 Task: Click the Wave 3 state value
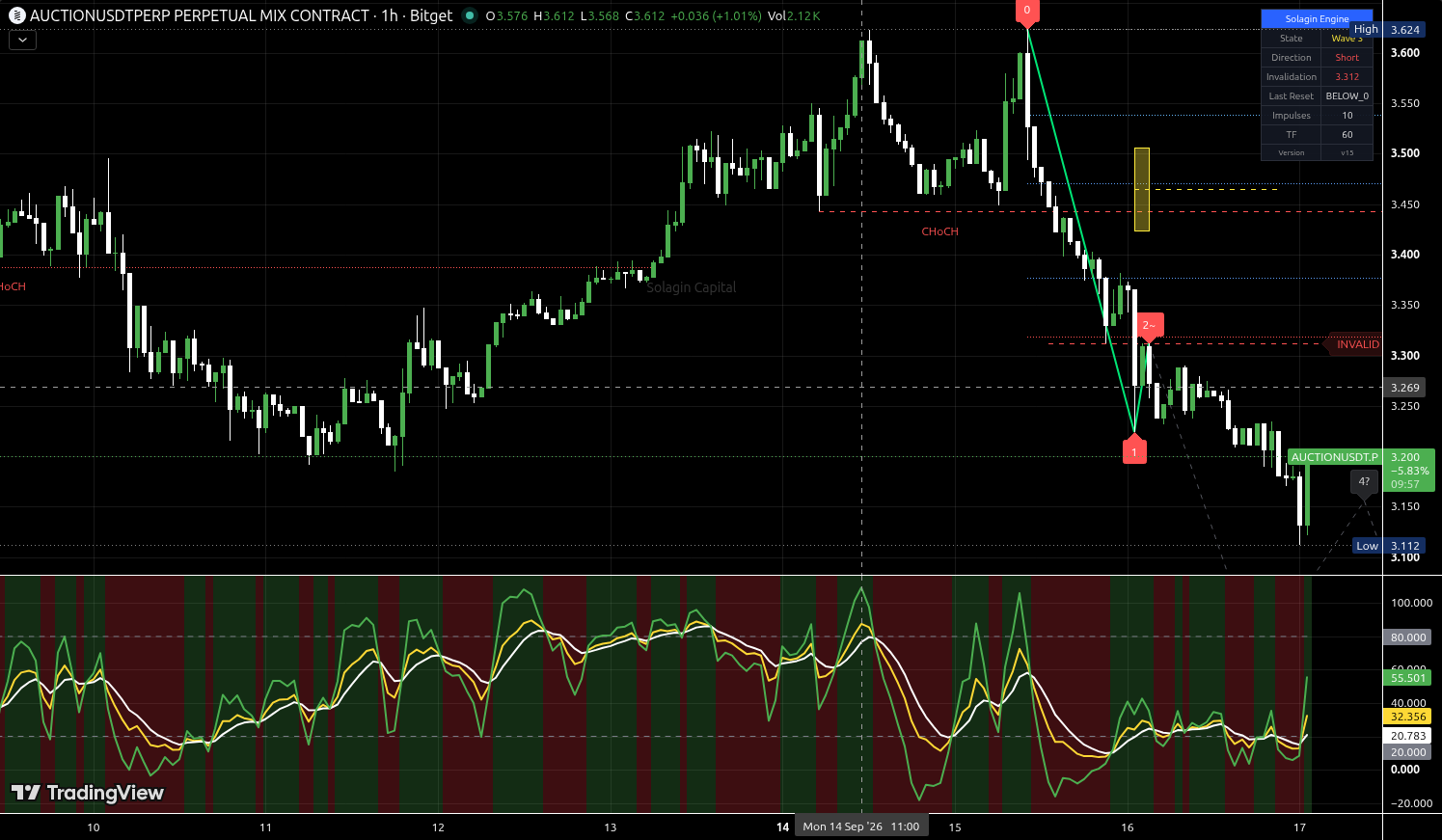tap(1347, 39)
